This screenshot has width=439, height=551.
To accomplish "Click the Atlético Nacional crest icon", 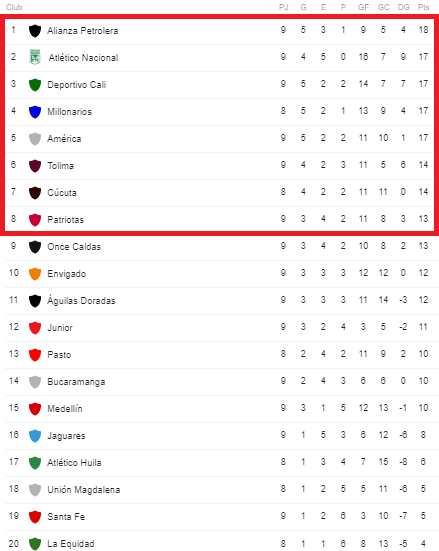I will (x=35, y=57).
